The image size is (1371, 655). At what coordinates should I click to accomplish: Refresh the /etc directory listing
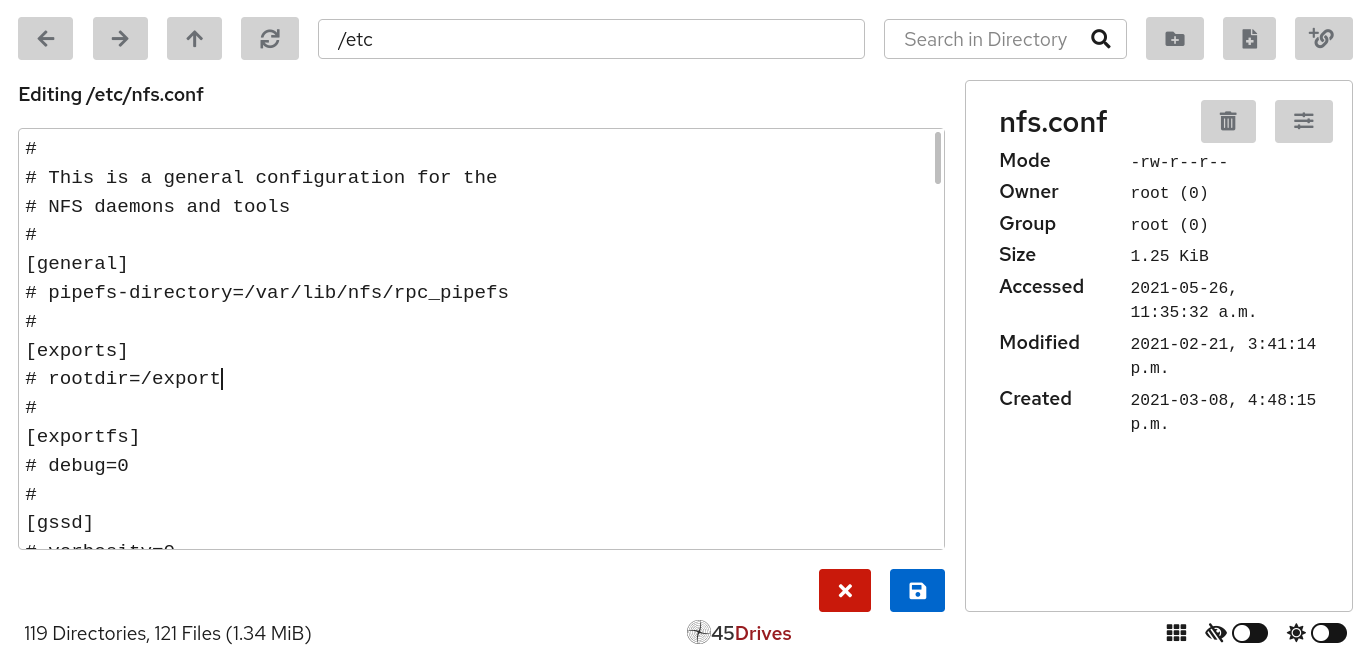pos(270,39)
